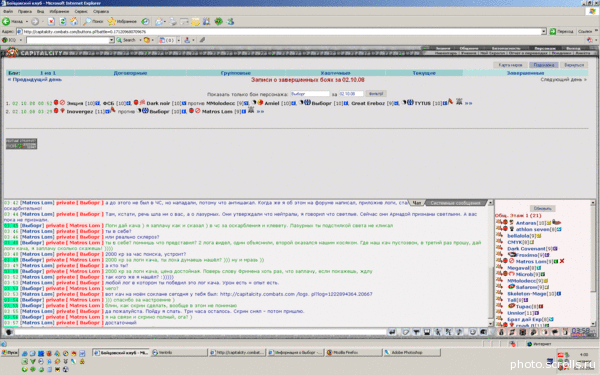Screen dimensions: 600x375
Task: Click the private message icon next to Antares
Action: tap(499, 222)
